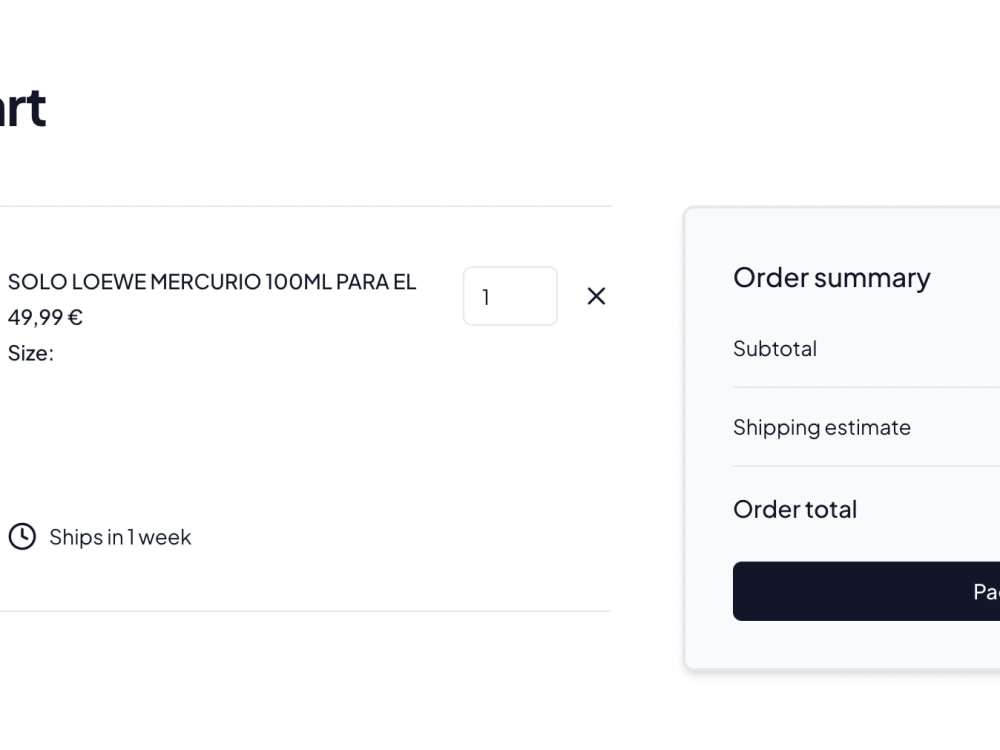Click the quantity field to change amount
The image size is (1000, 750).
pos(510,296)
